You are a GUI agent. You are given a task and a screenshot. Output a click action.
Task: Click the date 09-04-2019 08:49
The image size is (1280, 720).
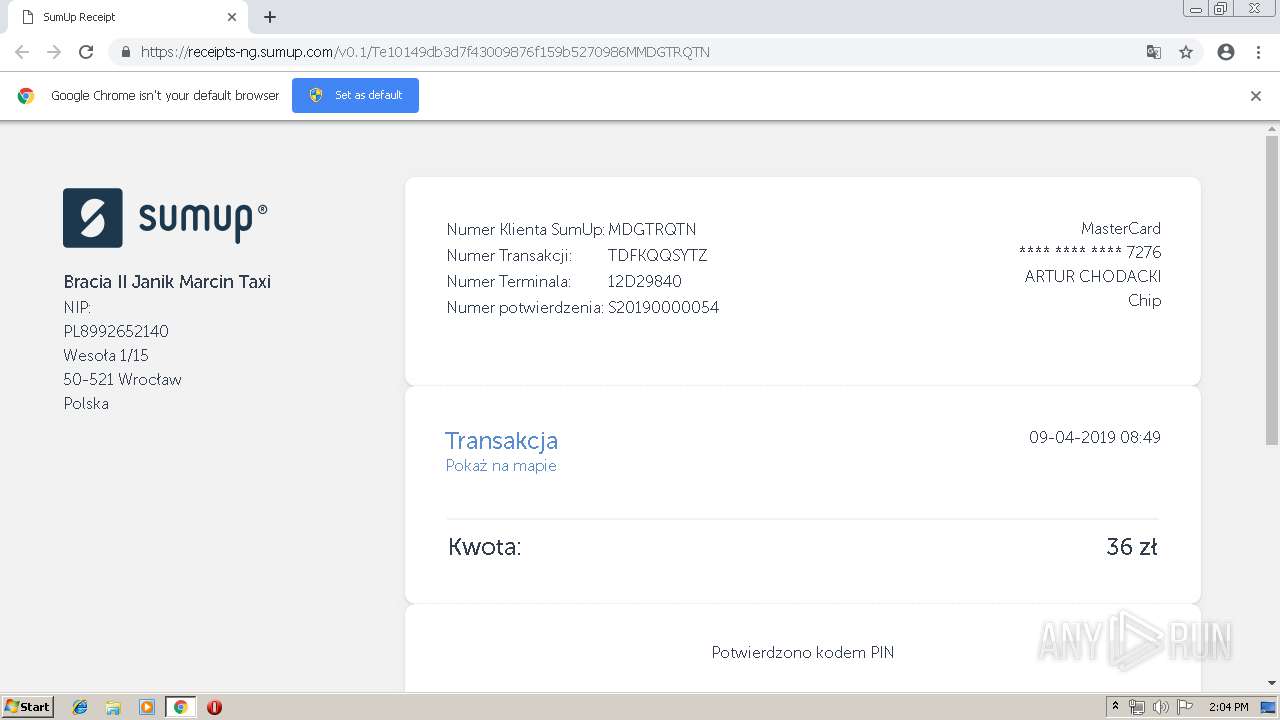(1095, 437)
